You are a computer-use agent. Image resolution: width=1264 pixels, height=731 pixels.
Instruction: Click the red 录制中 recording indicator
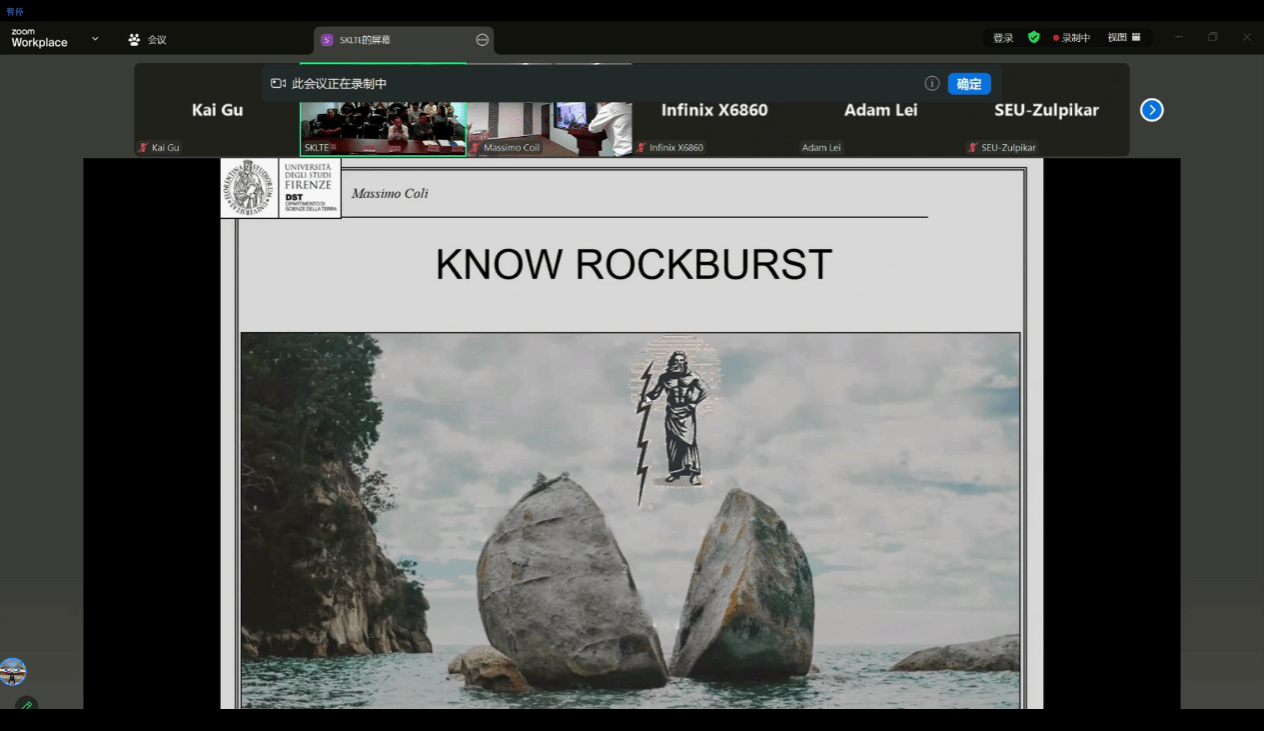pyautogui.click(x=1071, y=38)
